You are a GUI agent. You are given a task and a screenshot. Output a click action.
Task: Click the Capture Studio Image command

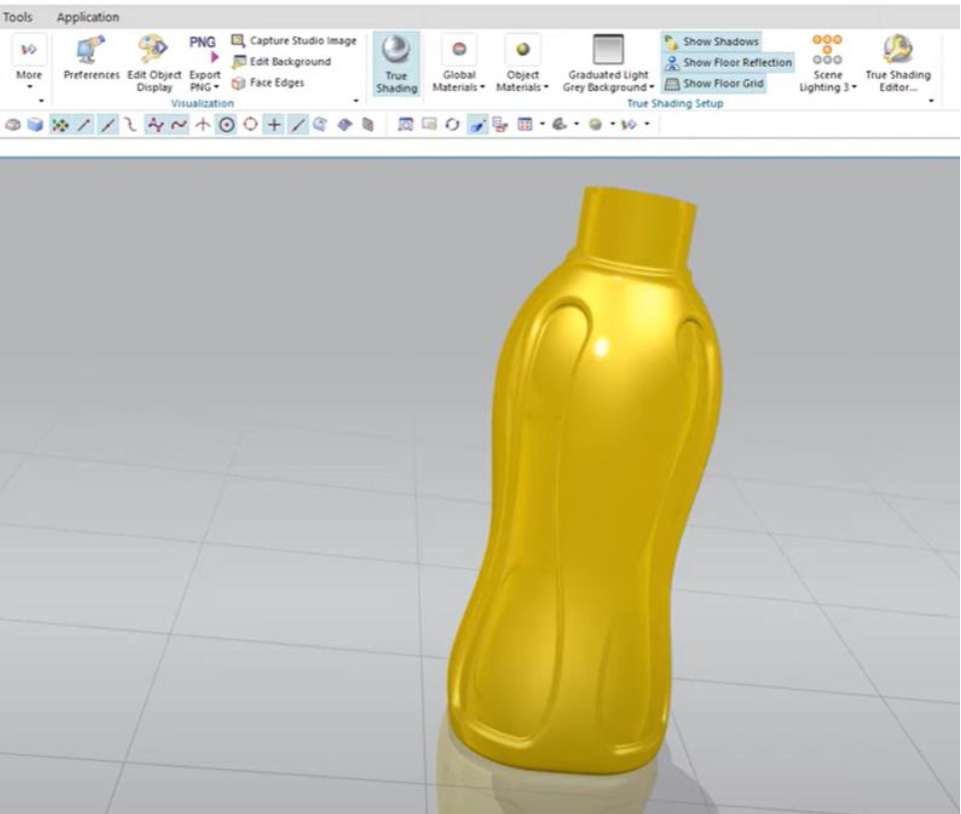pyautogui.click(x=294, y=41)
